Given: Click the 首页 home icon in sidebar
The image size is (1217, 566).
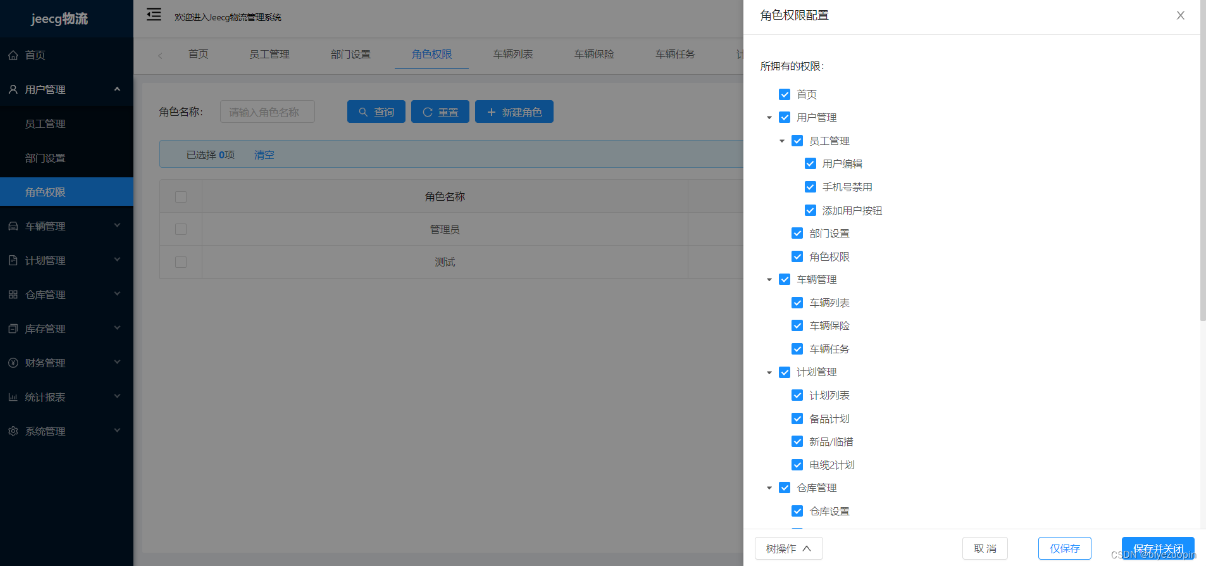Looking at the screenshot, I should [13, 55].
